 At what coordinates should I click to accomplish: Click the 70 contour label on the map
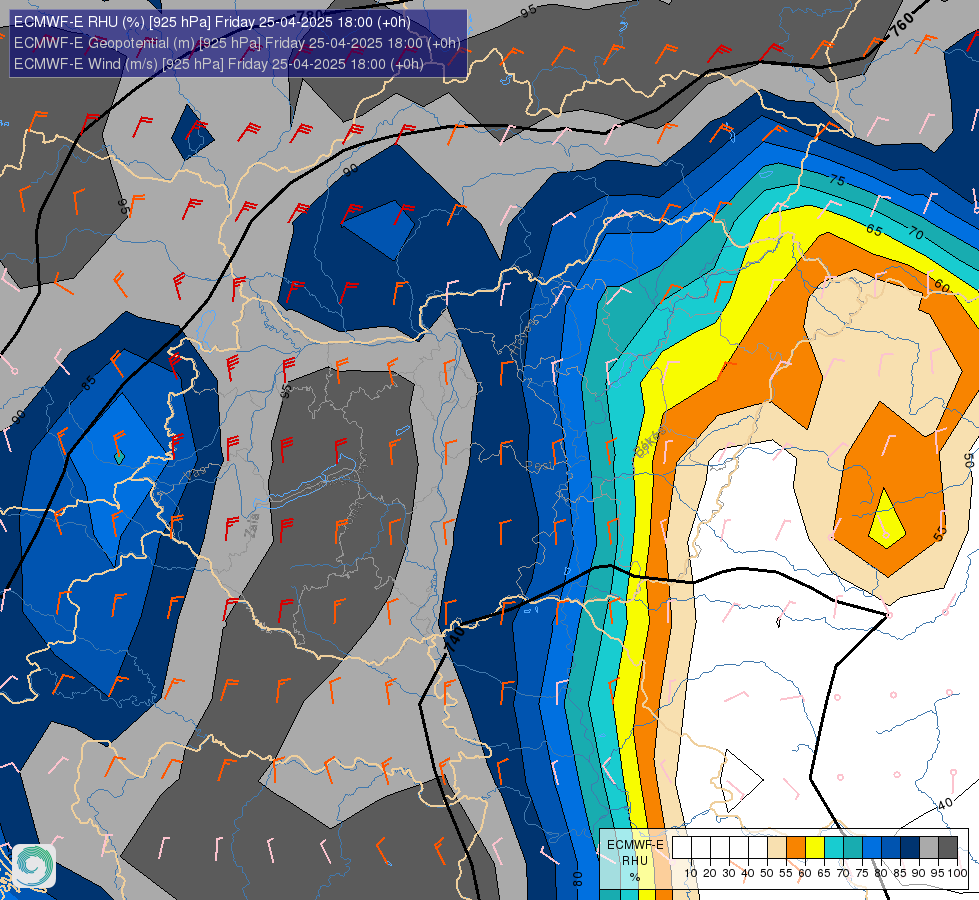pyautogui.click(x=916, y=234)
